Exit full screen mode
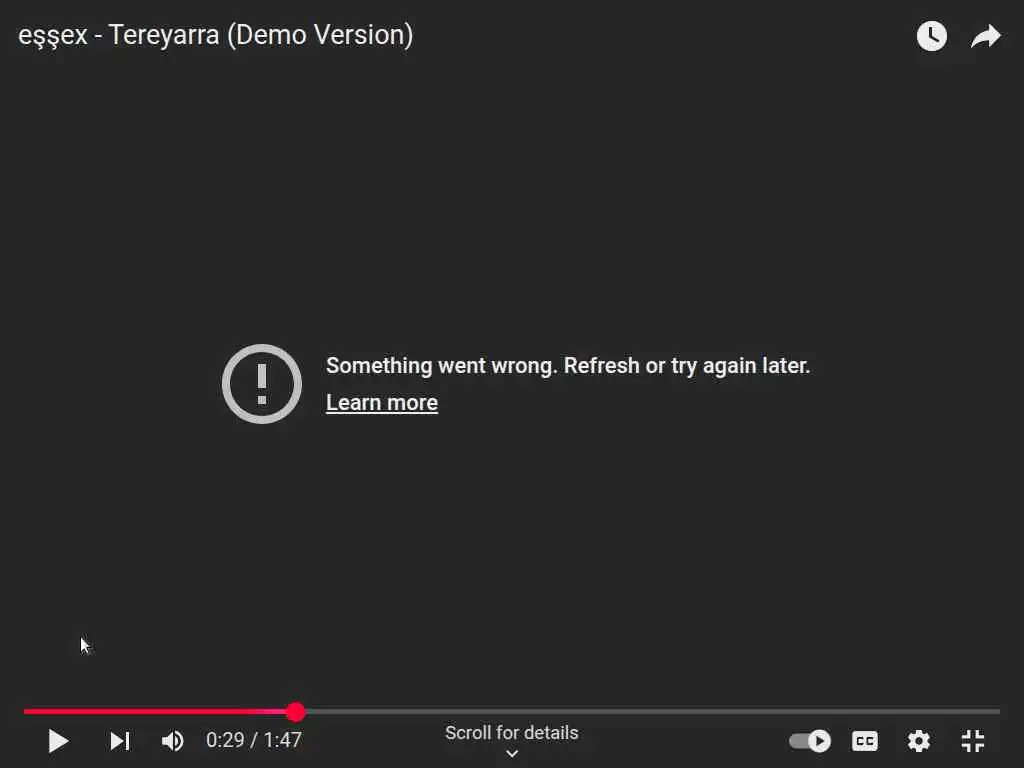The image size is (1024, 768). [972, 741]
